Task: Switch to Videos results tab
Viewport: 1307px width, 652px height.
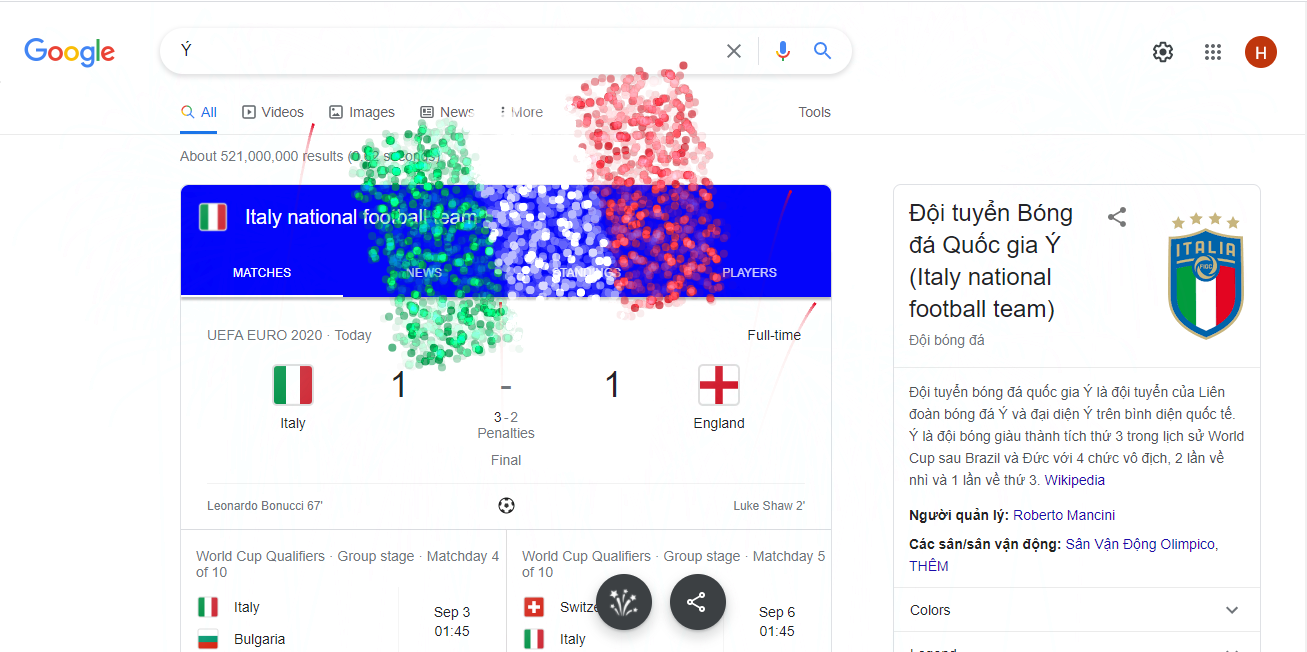Action: 273,112
